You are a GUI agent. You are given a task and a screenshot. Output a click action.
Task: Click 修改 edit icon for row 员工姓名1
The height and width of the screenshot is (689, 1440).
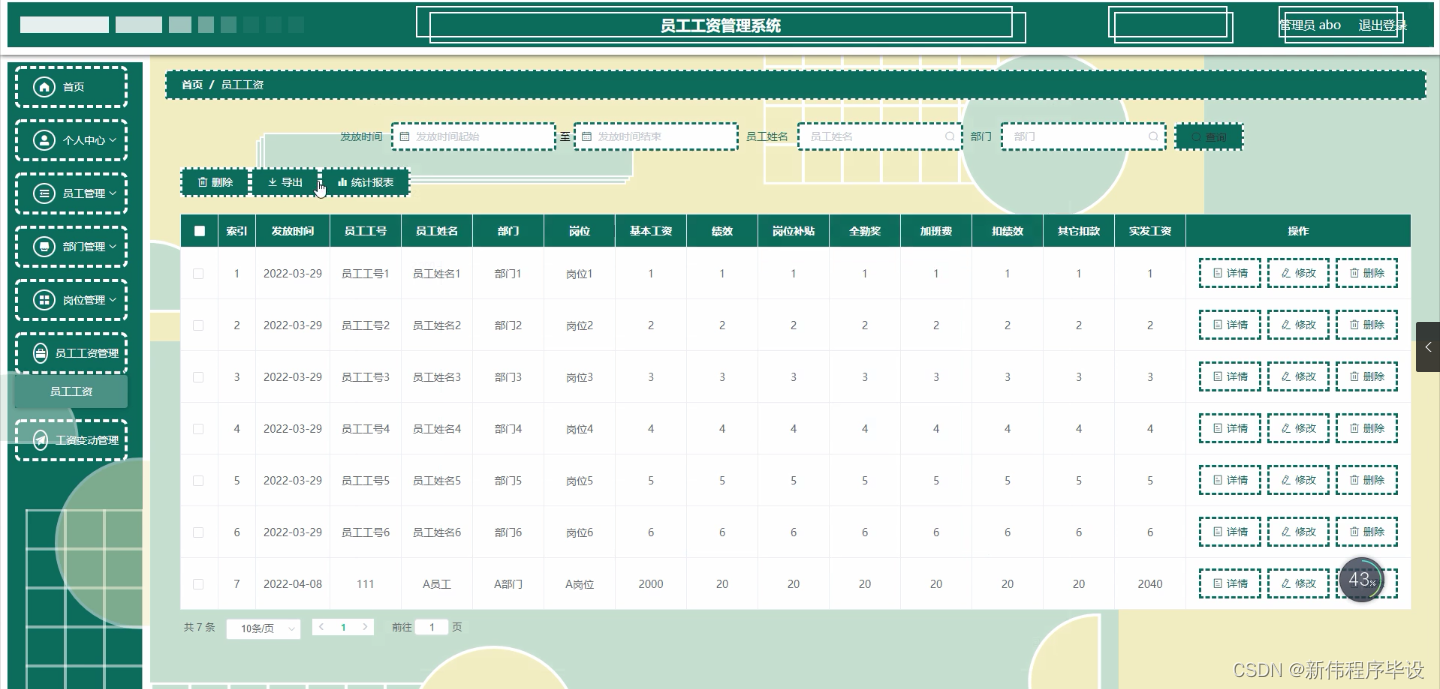[x=1286, y=273]
